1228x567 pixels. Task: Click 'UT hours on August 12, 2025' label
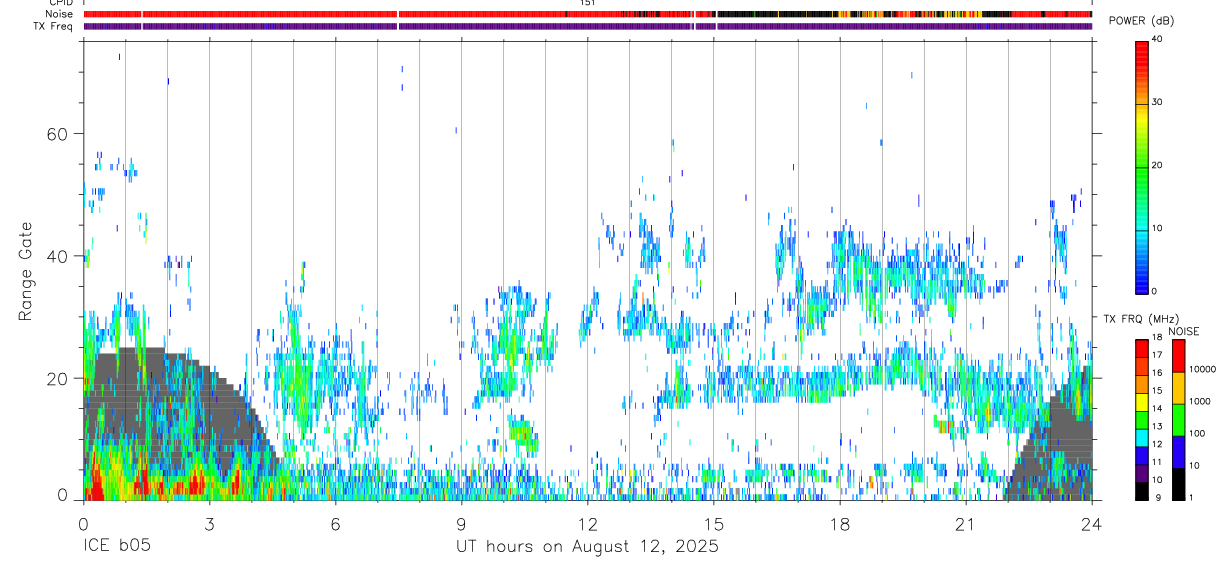coord(587,547)
